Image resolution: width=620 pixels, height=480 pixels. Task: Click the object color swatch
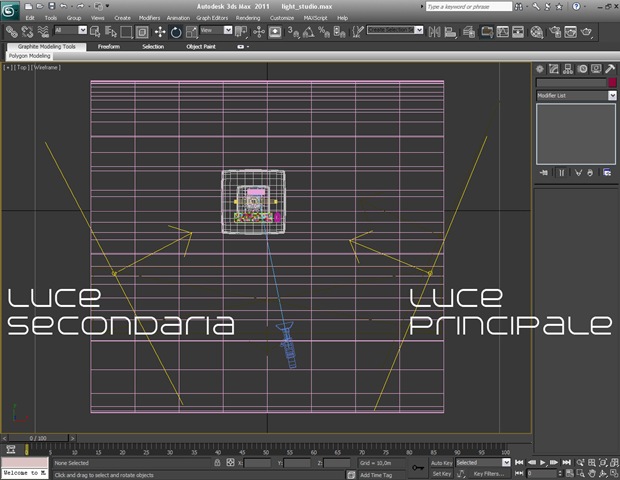[611, 83]
